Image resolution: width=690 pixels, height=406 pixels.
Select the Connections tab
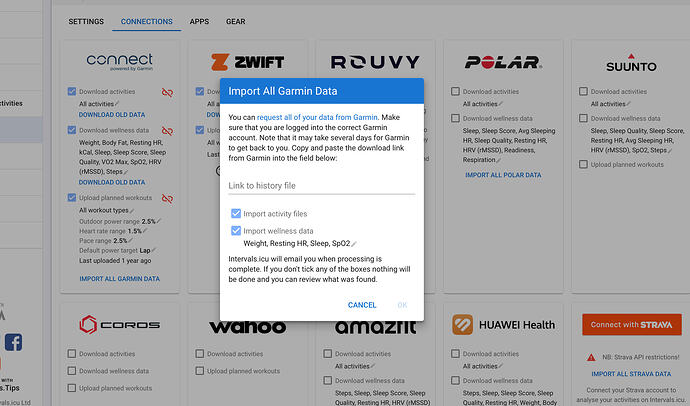point(147,22)
